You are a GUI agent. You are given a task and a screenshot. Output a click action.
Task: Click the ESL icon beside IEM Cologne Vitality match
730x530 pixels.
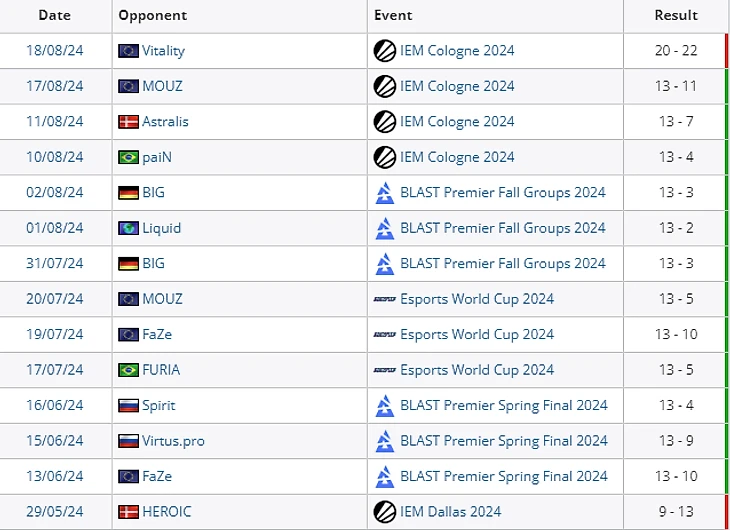[384, 50]
